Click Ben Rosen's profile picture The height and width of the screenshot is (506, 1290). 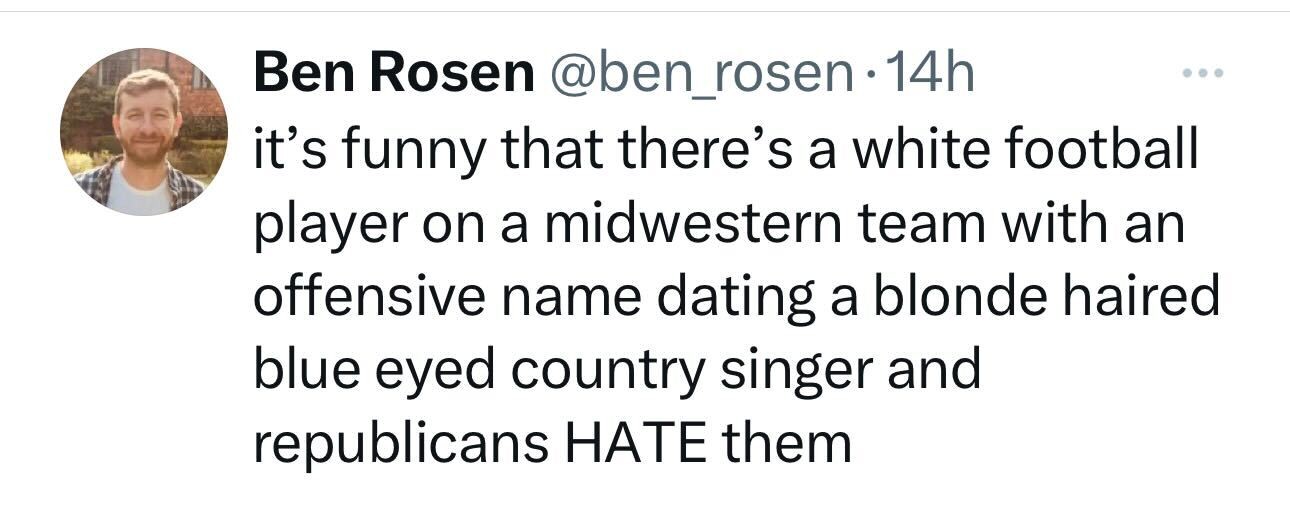(142, 131)
